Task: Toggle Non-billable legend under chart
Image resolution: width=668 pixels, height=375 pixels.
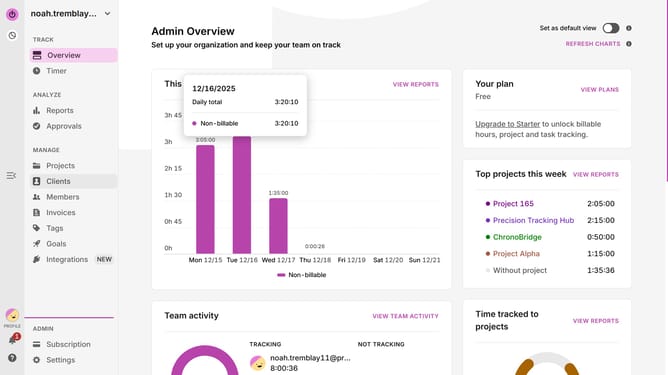Action: click(302, 275)
